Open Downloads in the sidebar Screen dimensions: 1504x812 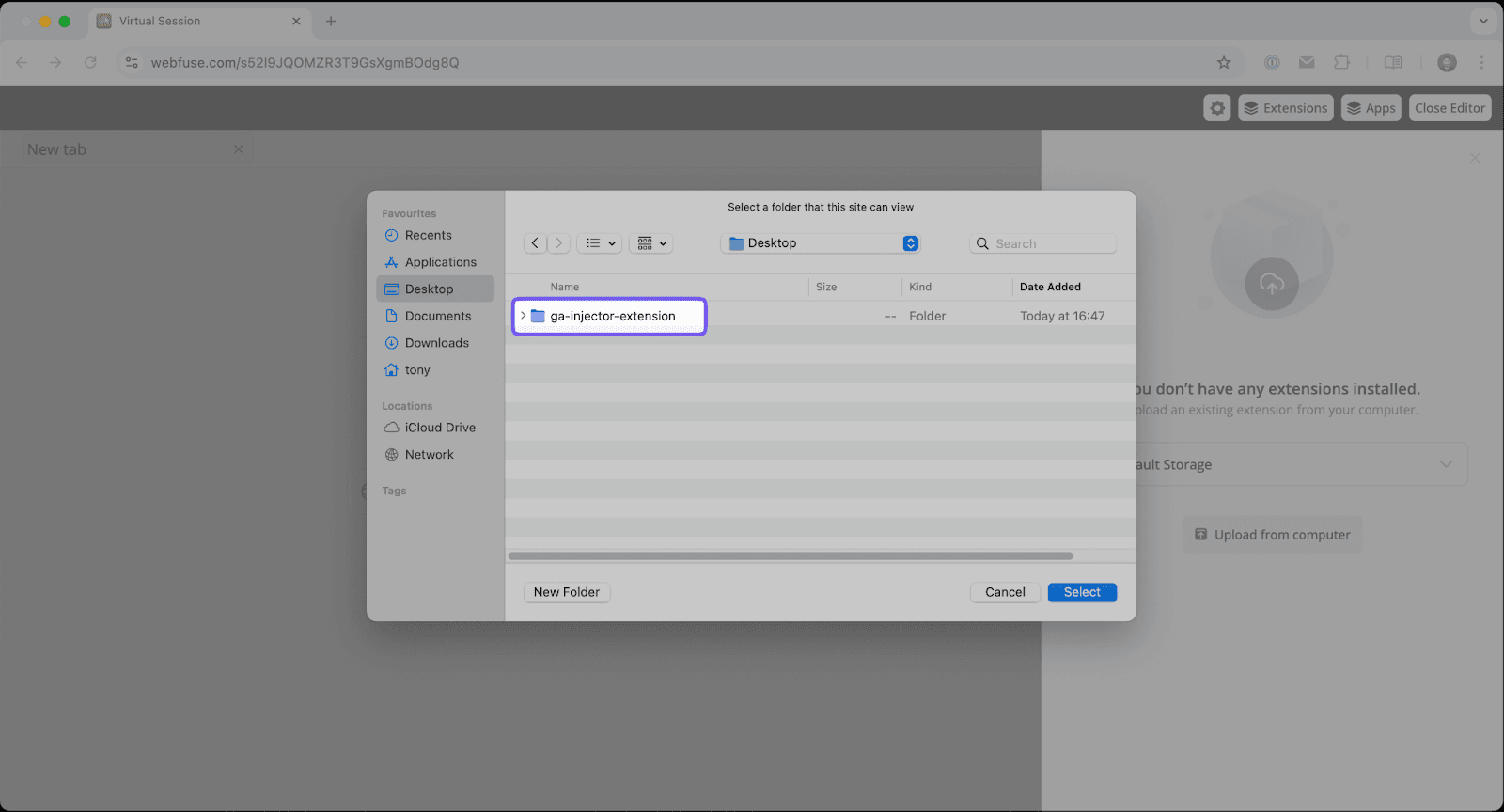[436, 343]
